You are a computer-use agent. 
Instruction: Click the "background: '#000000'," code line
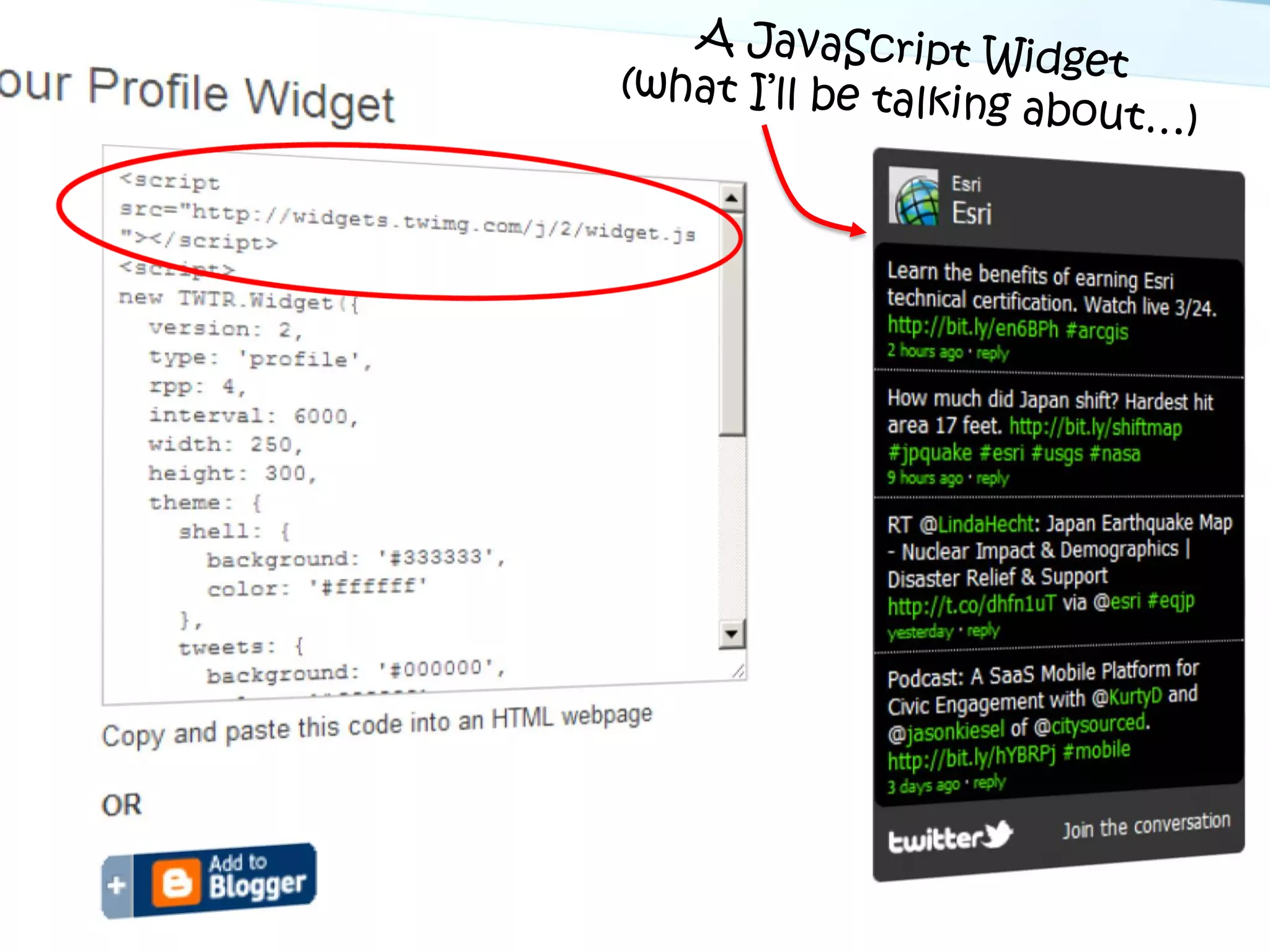(357, 671)
